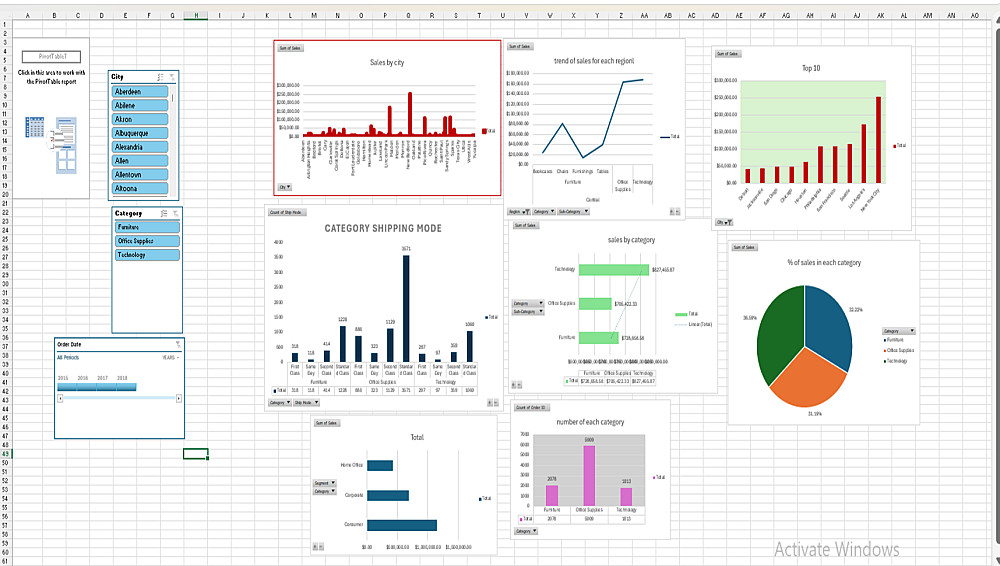Image resolution: width=1000 pixels, height=566 pixels.
Task: Collapse entire field on trend of sales chart
Action: [677, 212]
